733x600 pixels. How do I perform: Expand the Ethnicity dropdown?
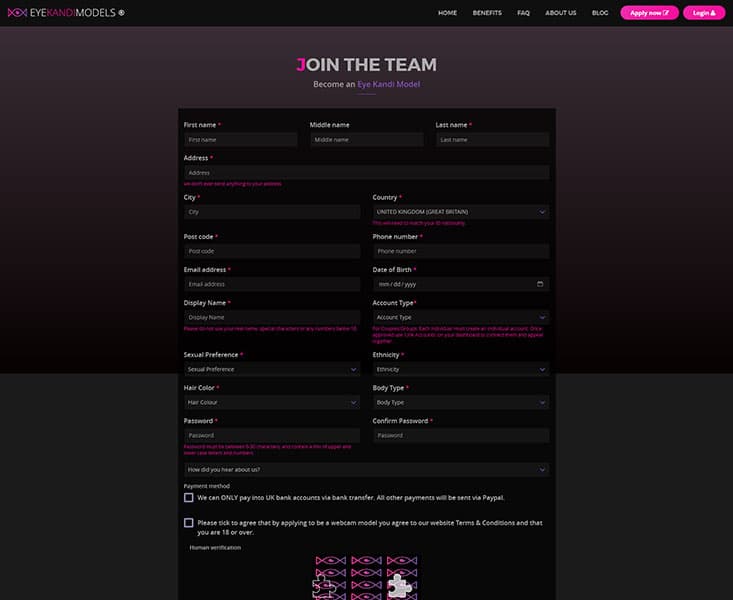click(x=461, y=369)
